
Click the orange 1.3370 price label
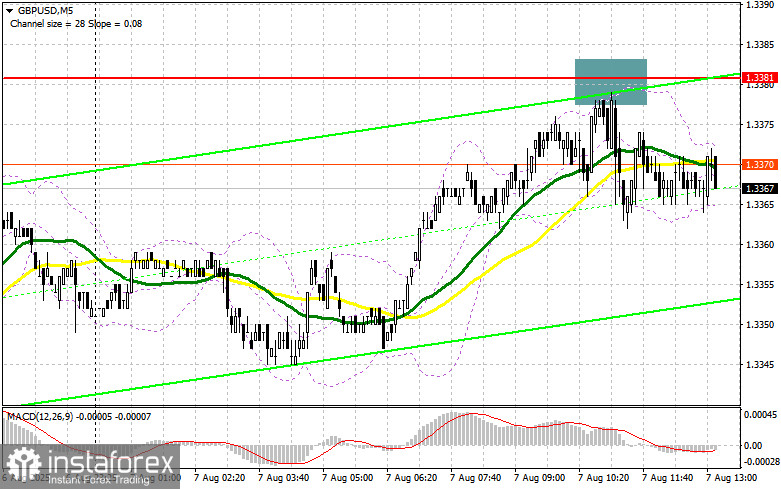(760, 164)
